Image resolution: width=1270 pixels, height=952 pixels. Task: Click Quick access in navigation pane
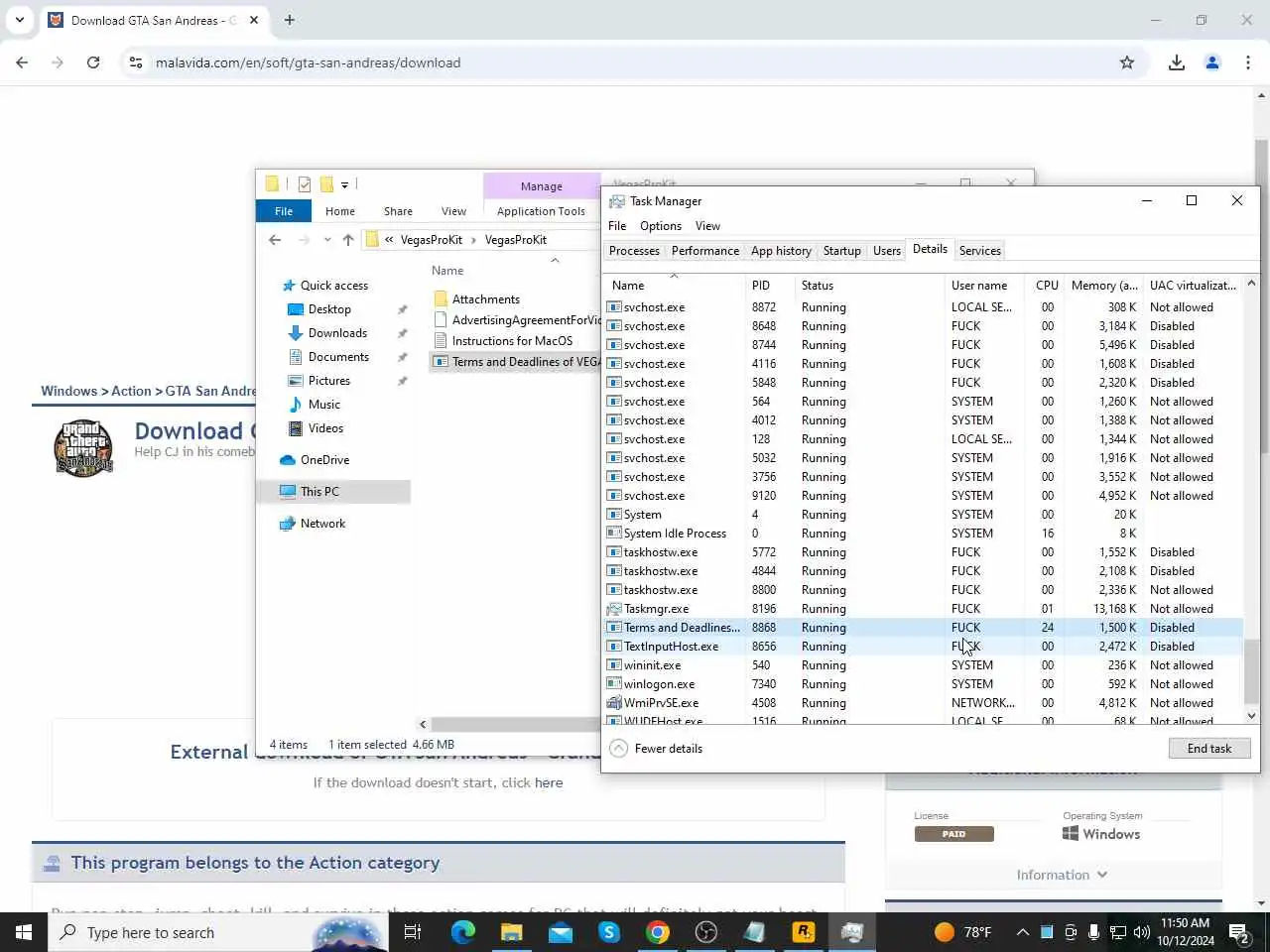(x=333, y=286)
